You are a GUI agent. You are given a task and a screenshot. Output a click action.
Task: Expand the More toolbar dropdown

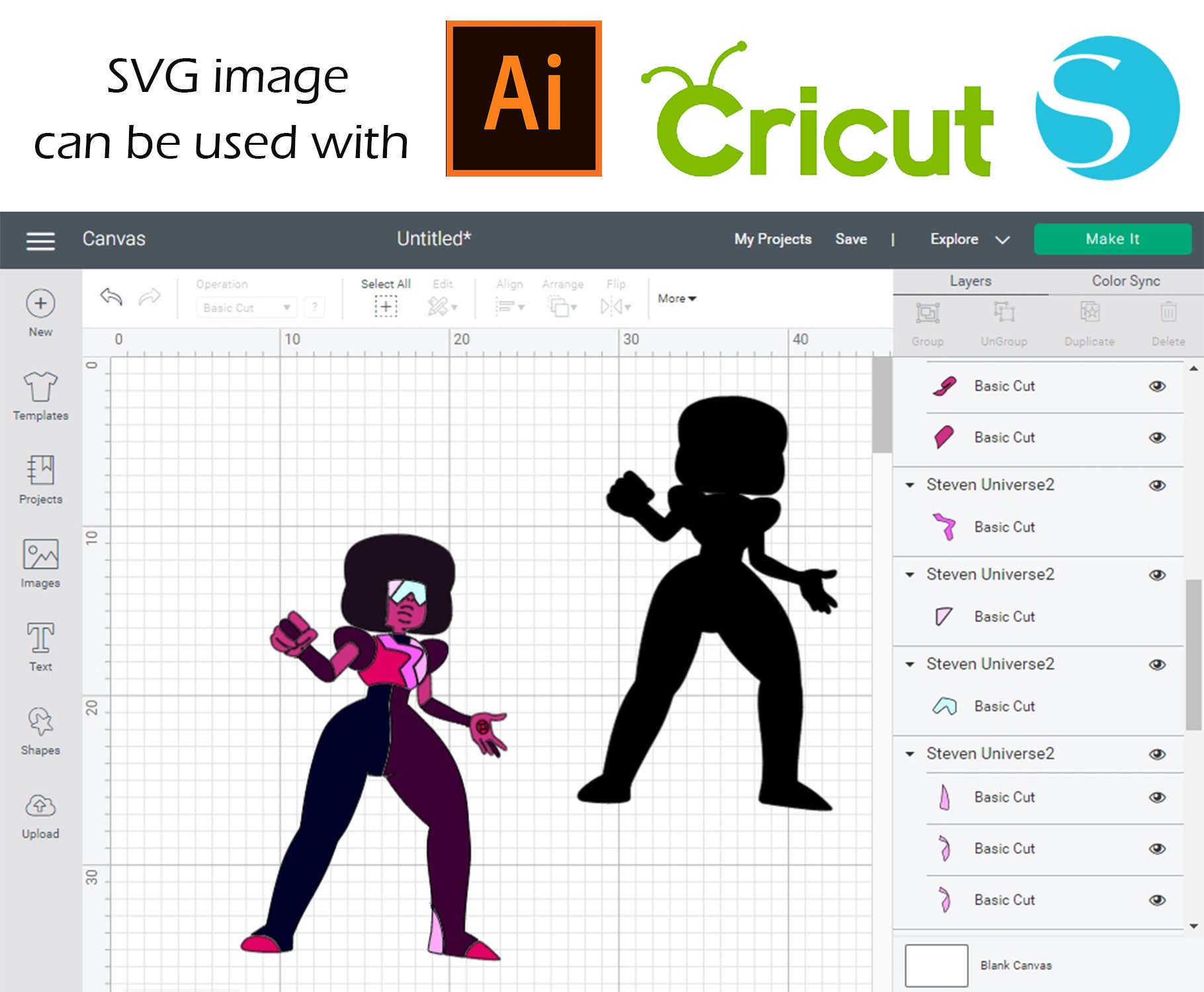[677, 299]
